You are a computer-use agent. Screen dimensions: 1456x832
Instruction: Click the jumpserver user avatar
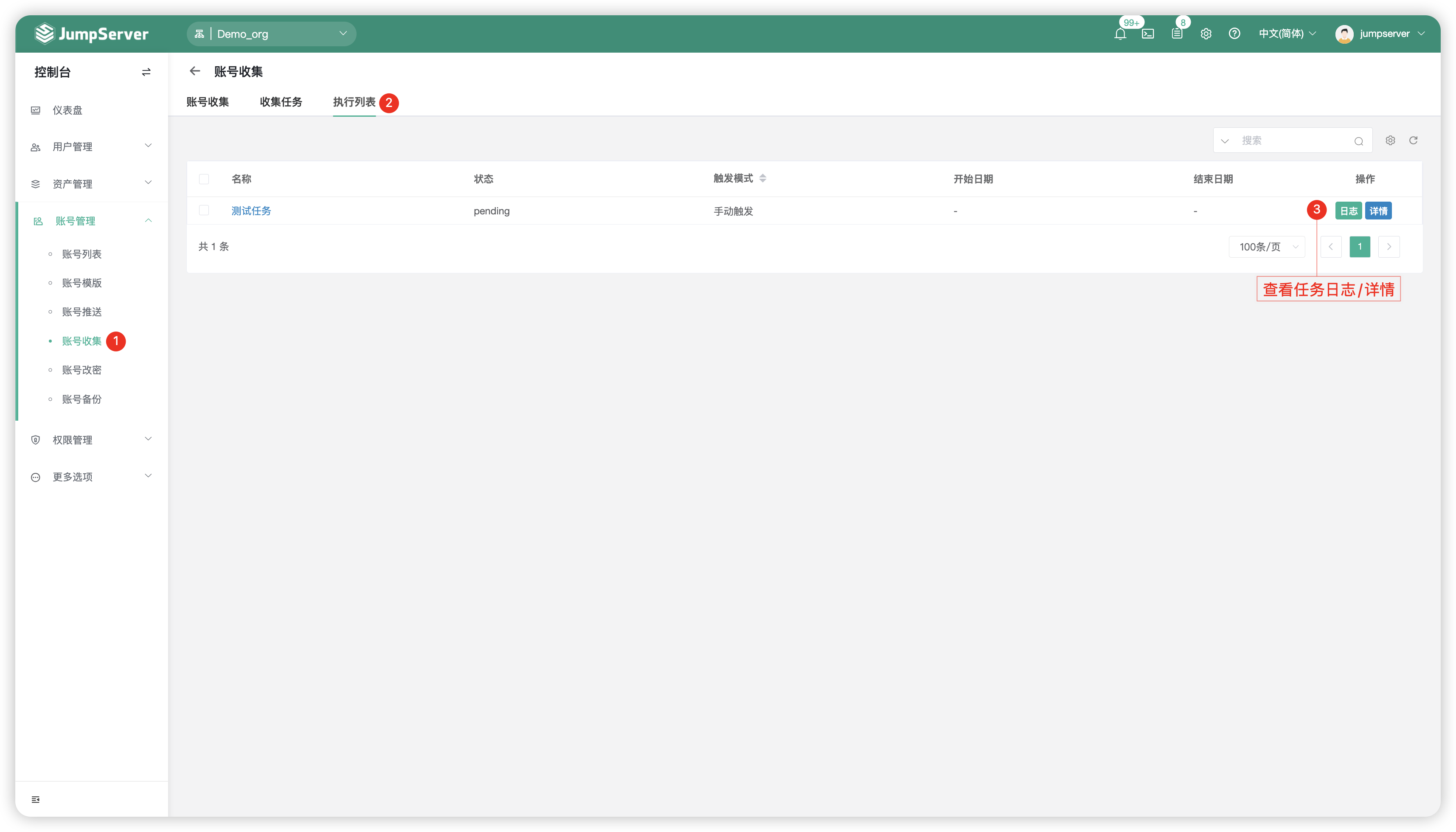click(1344, 34)
